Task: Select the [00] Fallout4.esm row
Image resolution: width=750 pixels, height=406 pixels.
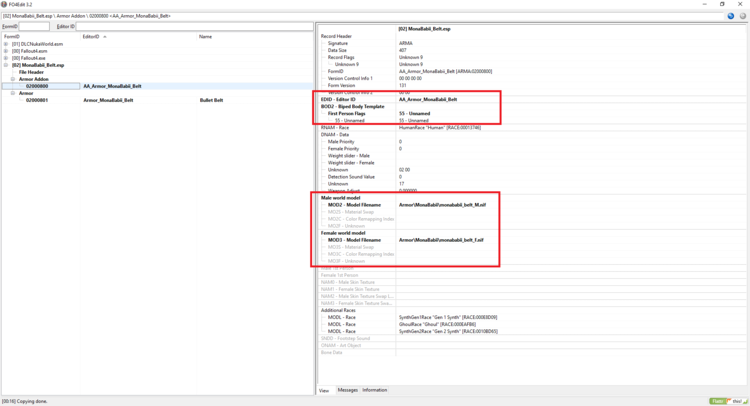Action: click(29, 51)
